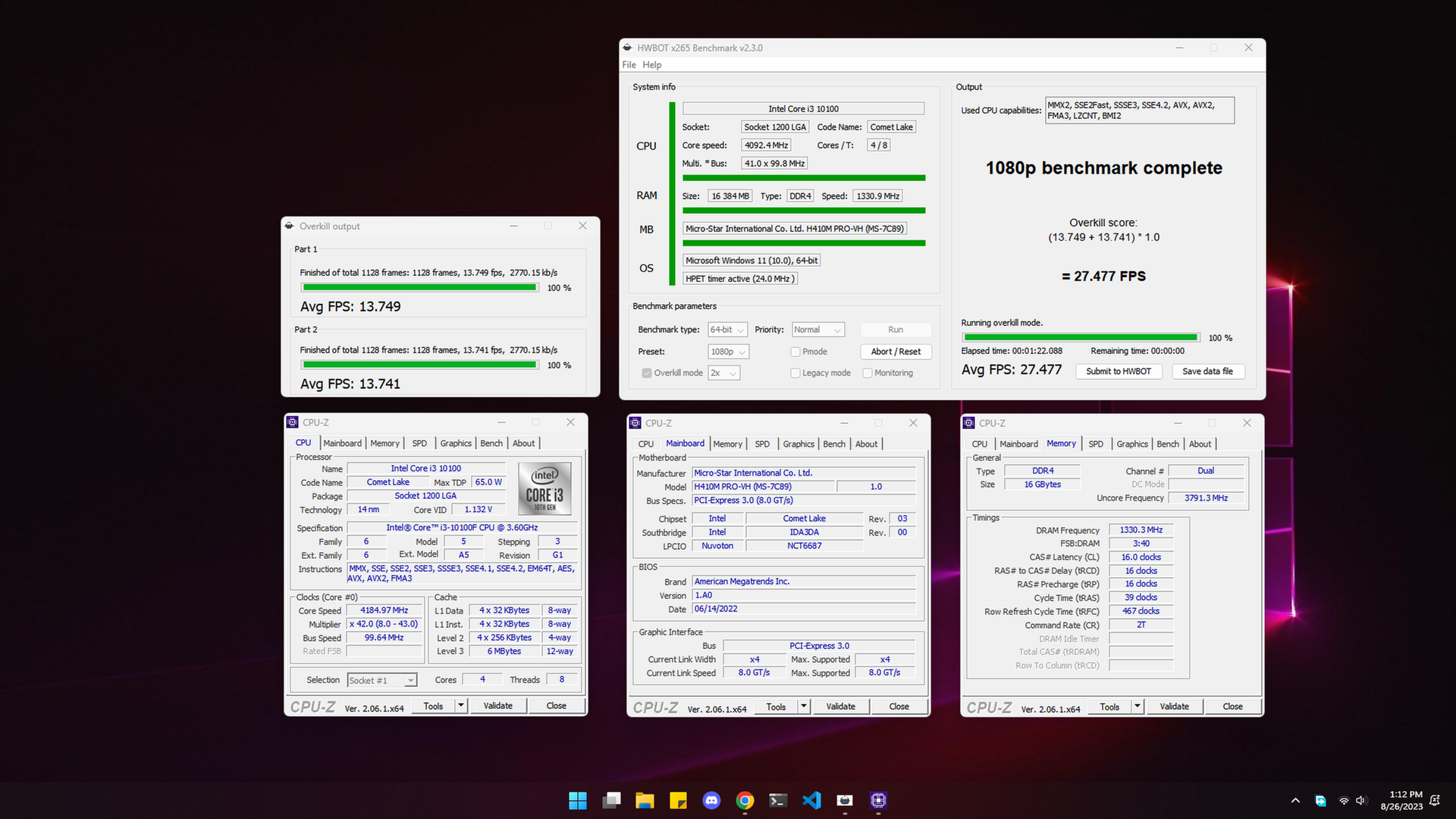Open network status tray icon
This screenshot has height=819, width=1456.
pos(1344,801)
